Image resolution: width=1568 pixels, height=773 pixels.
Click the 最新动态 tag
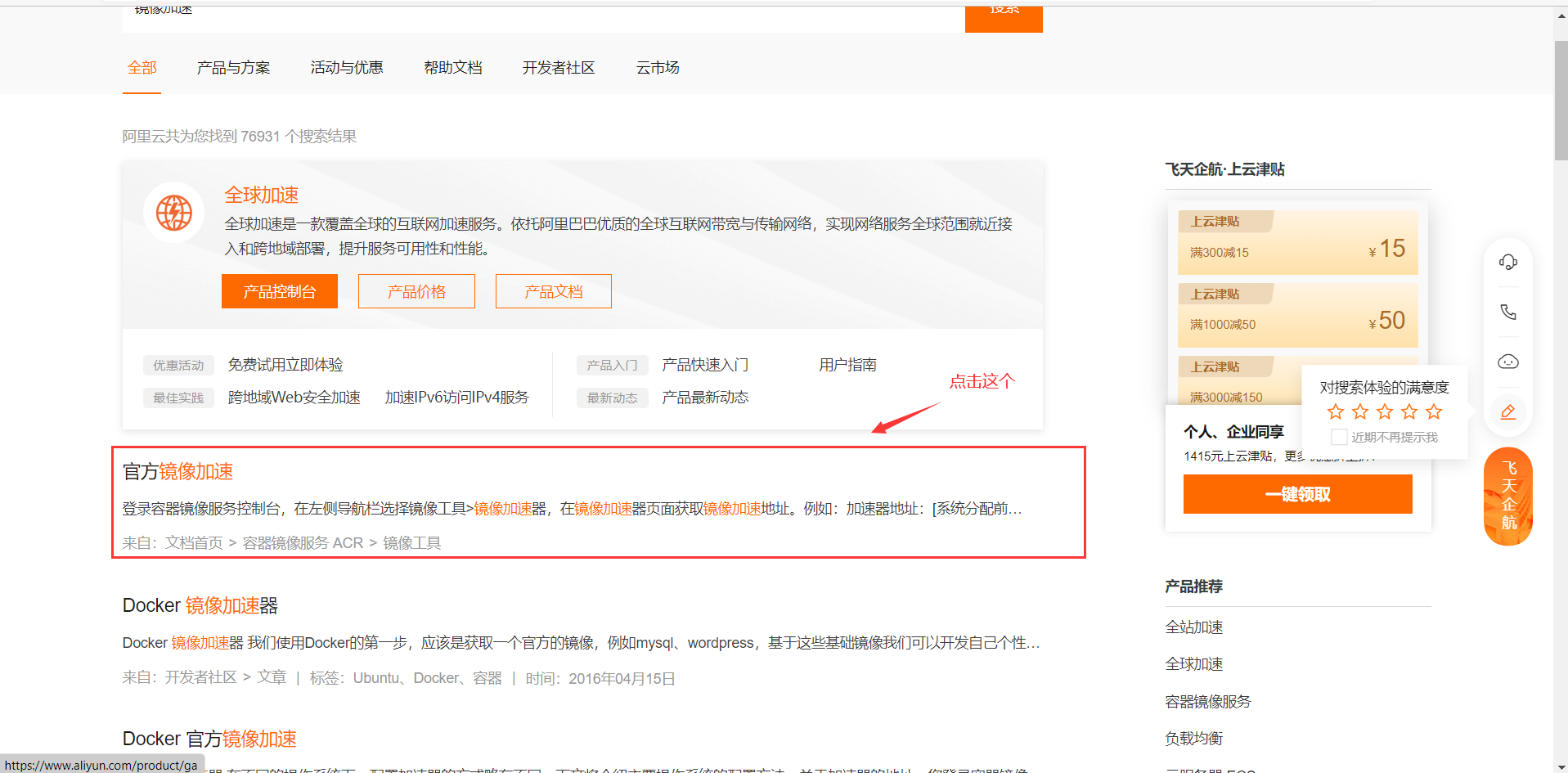612,398
